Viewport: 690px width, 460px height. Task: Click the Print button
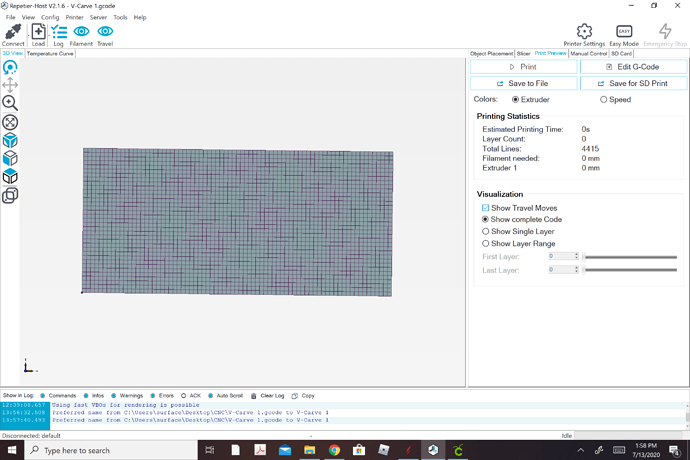click(523, 67)
